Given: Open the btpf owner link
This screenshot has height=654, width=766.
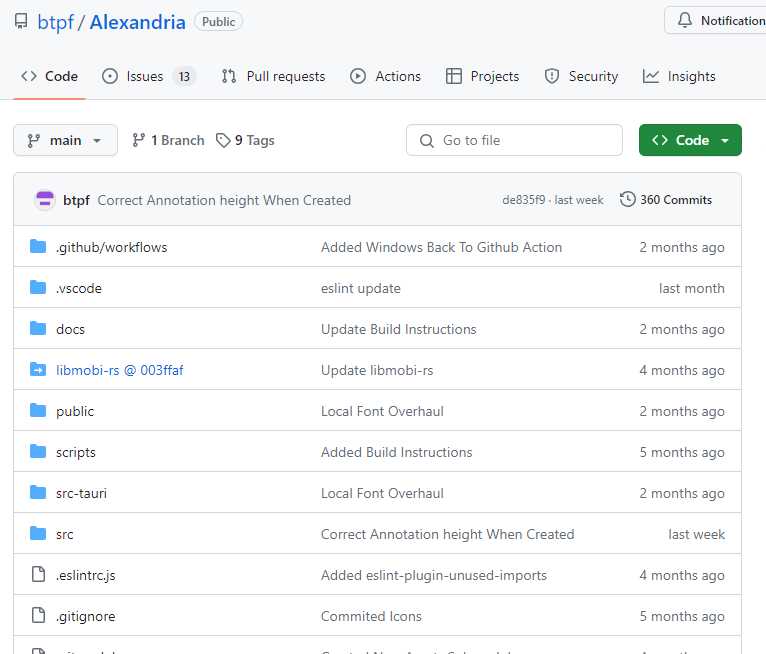Looking at the screenshot, I should click(55, 22).
